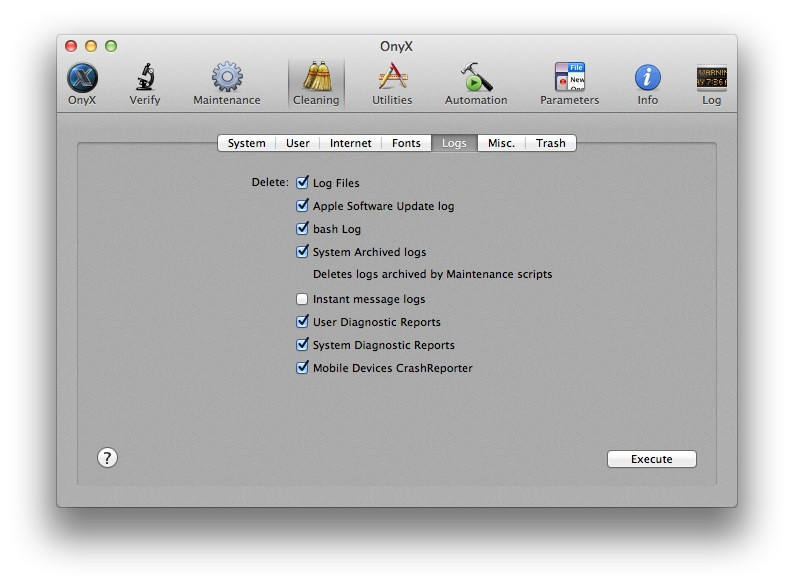794x586 pixels.
Task: Switch to the Fonts tab
Action: tap(406, 143)
